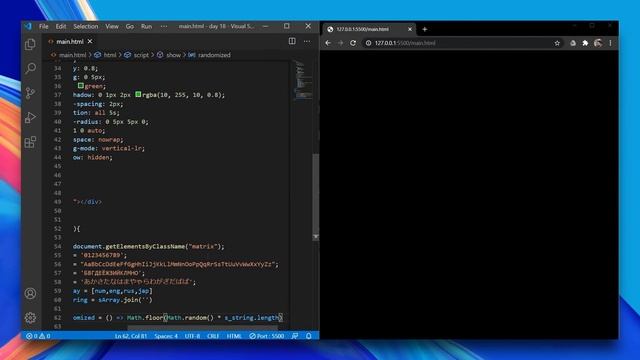Open the Accounts menu icon
This screenshot has height=360, width=640.
point(30,293)
